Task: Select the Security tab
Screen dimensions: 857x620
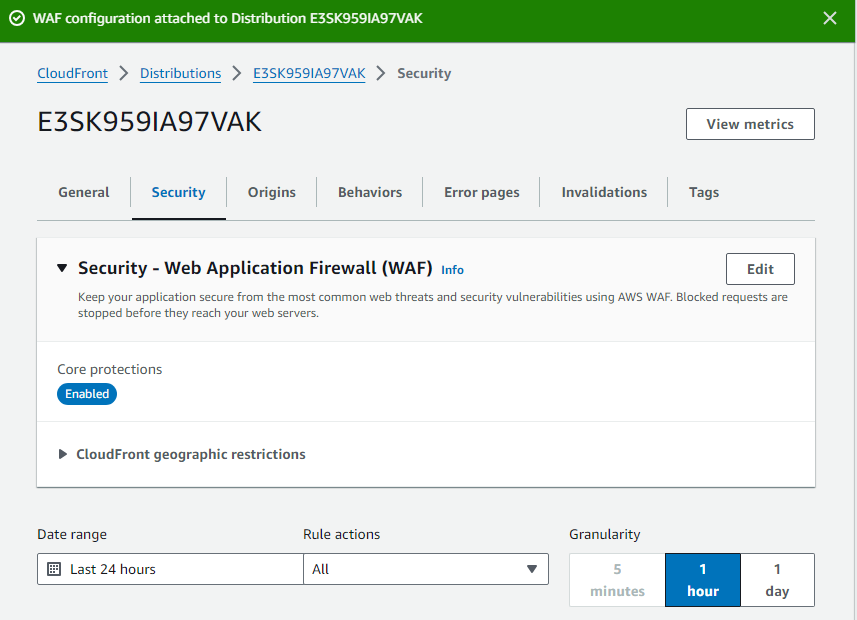Action: pos(178,192)
